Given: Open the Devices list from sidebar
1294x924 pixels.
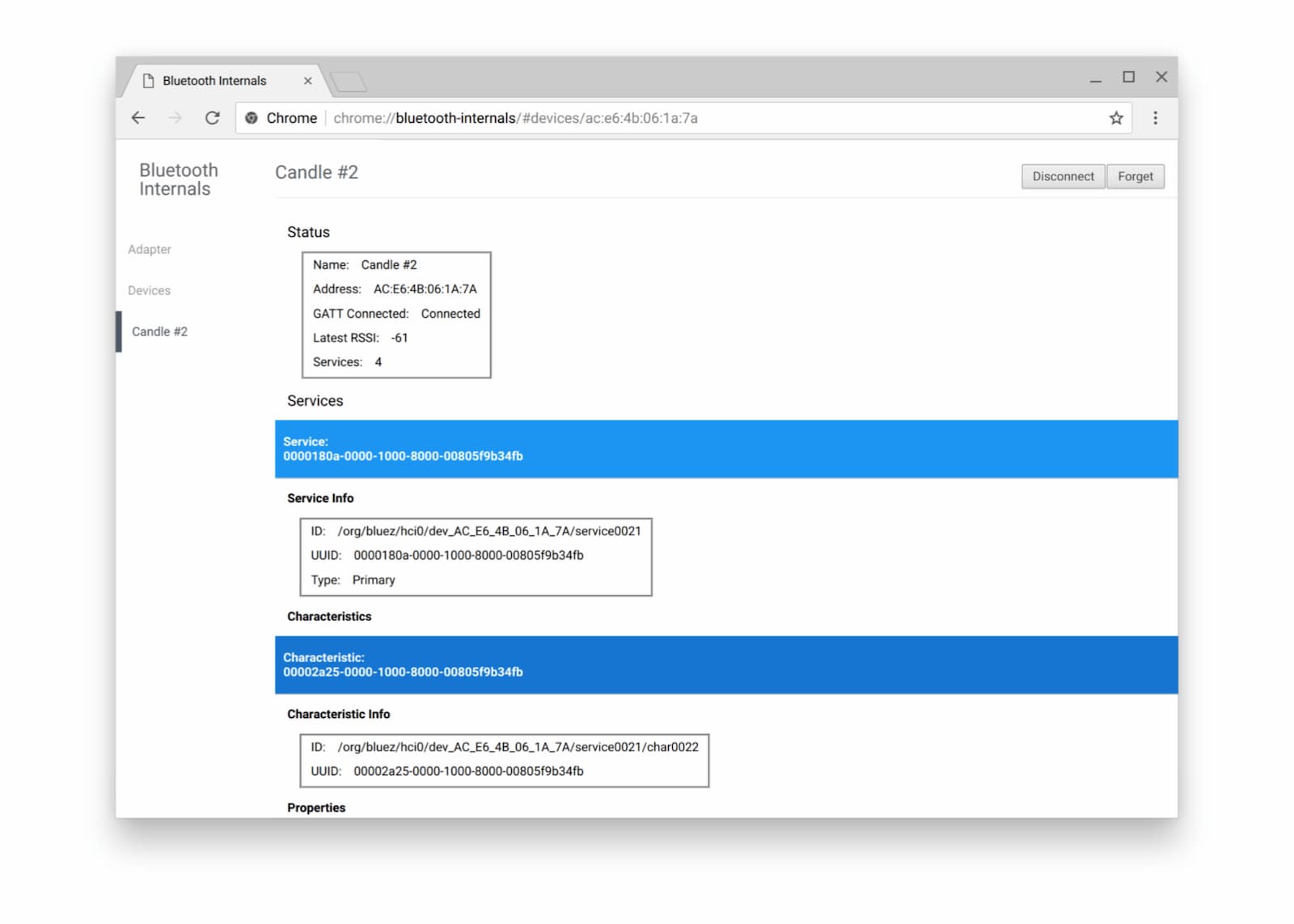Looking at the screenshot, I should coord(149,290).
